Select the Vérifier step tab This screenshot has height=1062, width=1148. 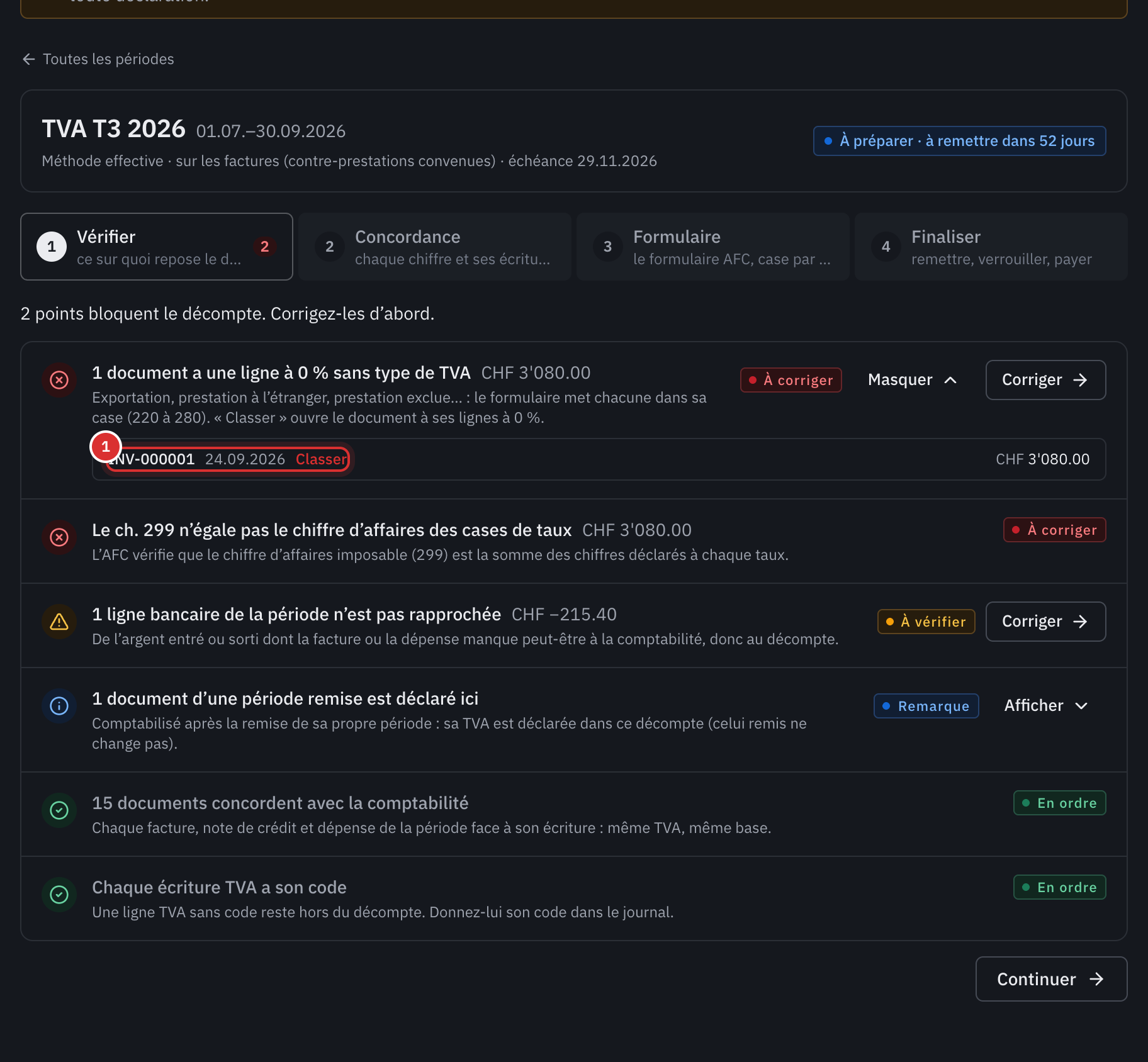(x=157, y=247)
